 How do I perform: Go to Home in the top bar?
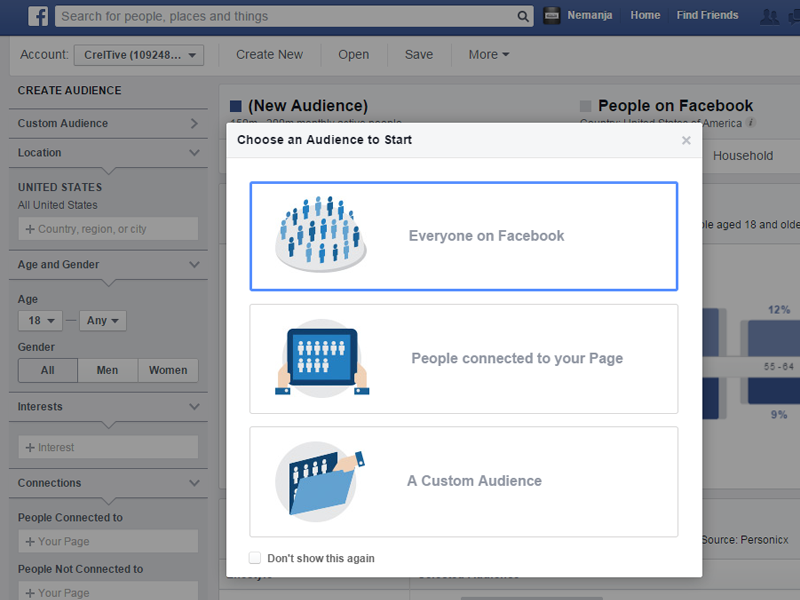pos(645,15)
